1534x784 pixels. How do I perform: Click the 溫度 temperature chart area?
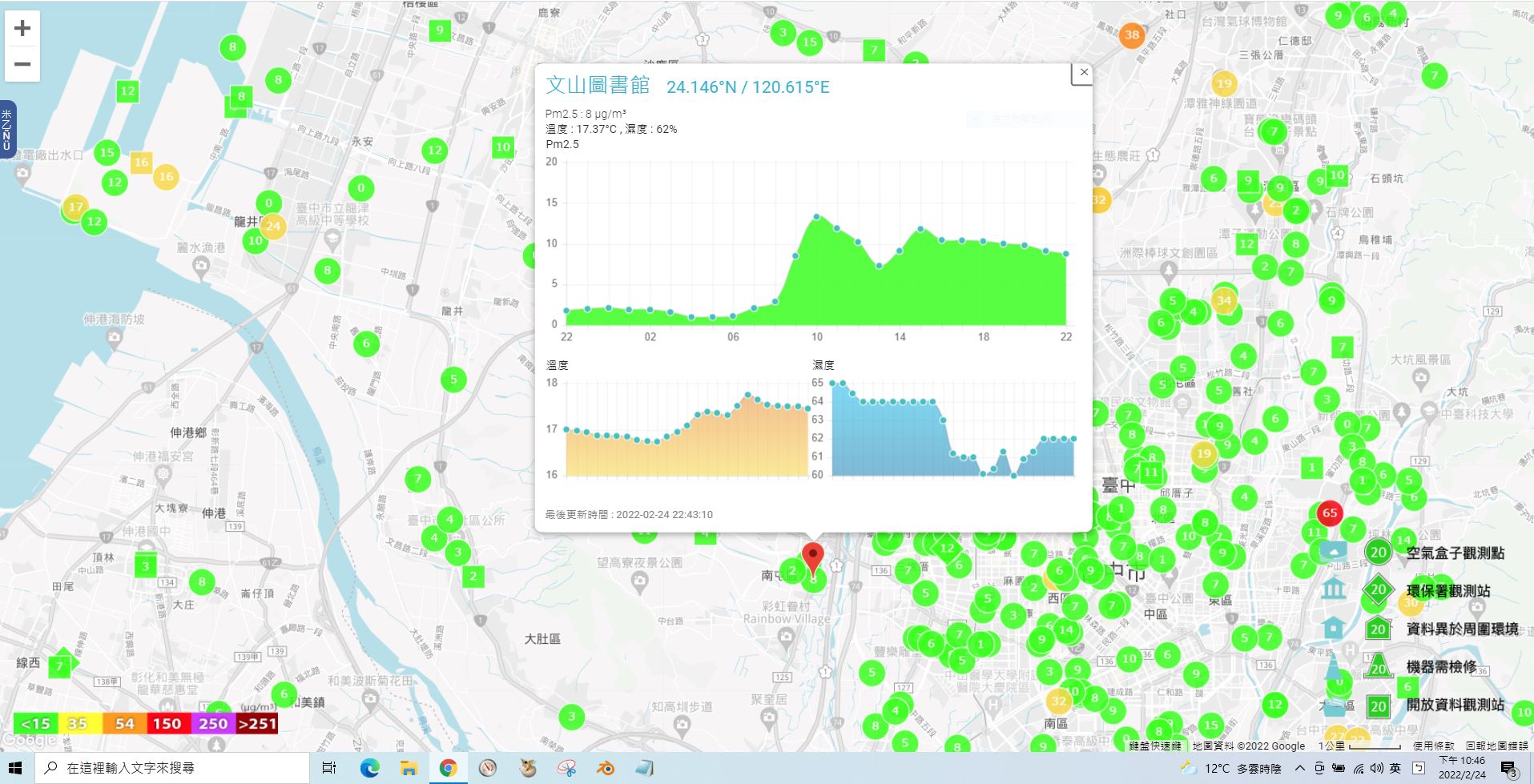(x=687, y=428)
